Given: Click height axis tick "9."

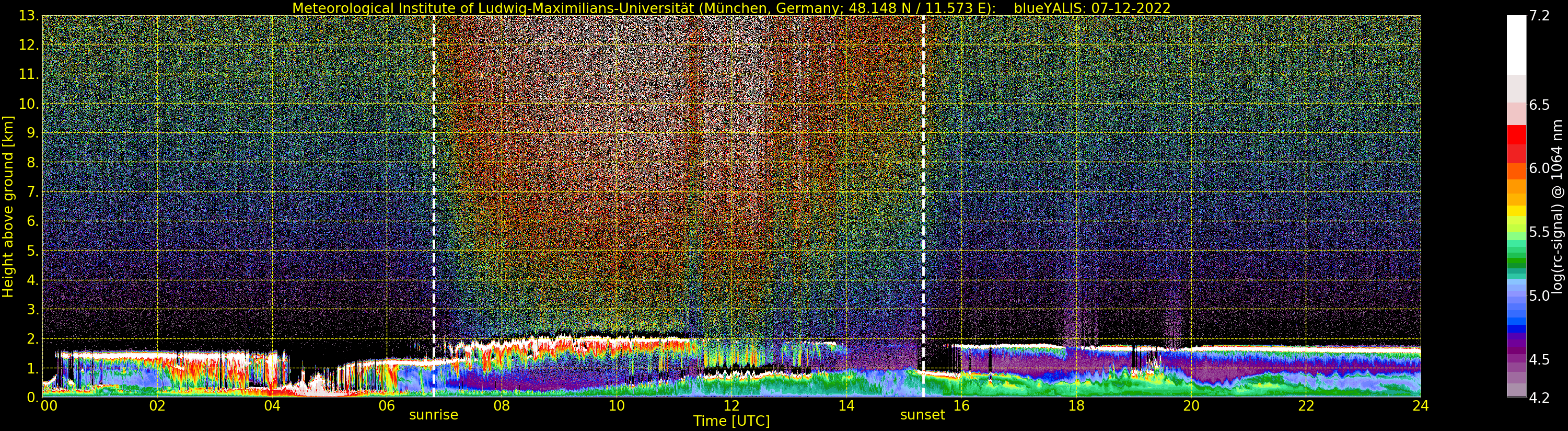Looking at the screenshot, I should pyautogui.click(x=33, y=133).
